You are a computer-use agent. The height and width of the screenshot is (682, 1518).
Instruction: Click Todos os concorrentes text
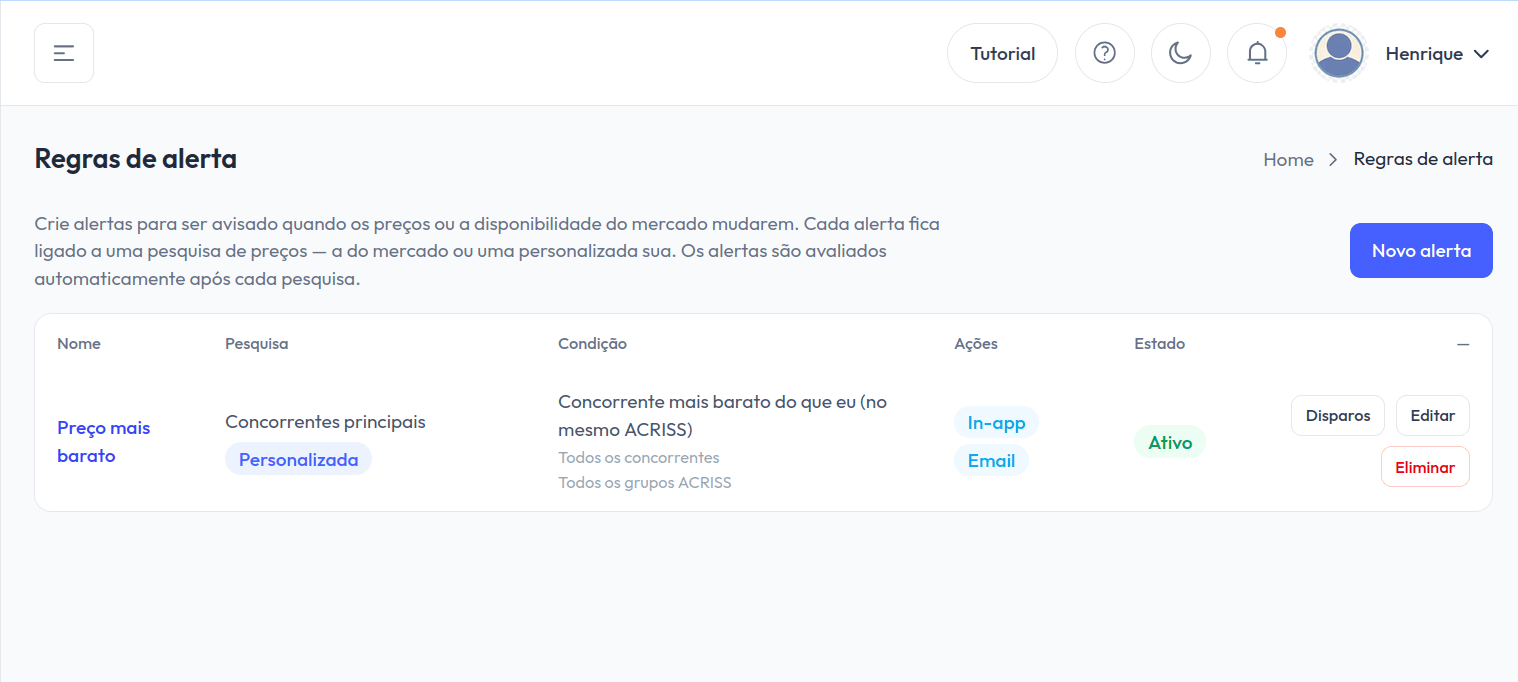[x=639, y=458]
